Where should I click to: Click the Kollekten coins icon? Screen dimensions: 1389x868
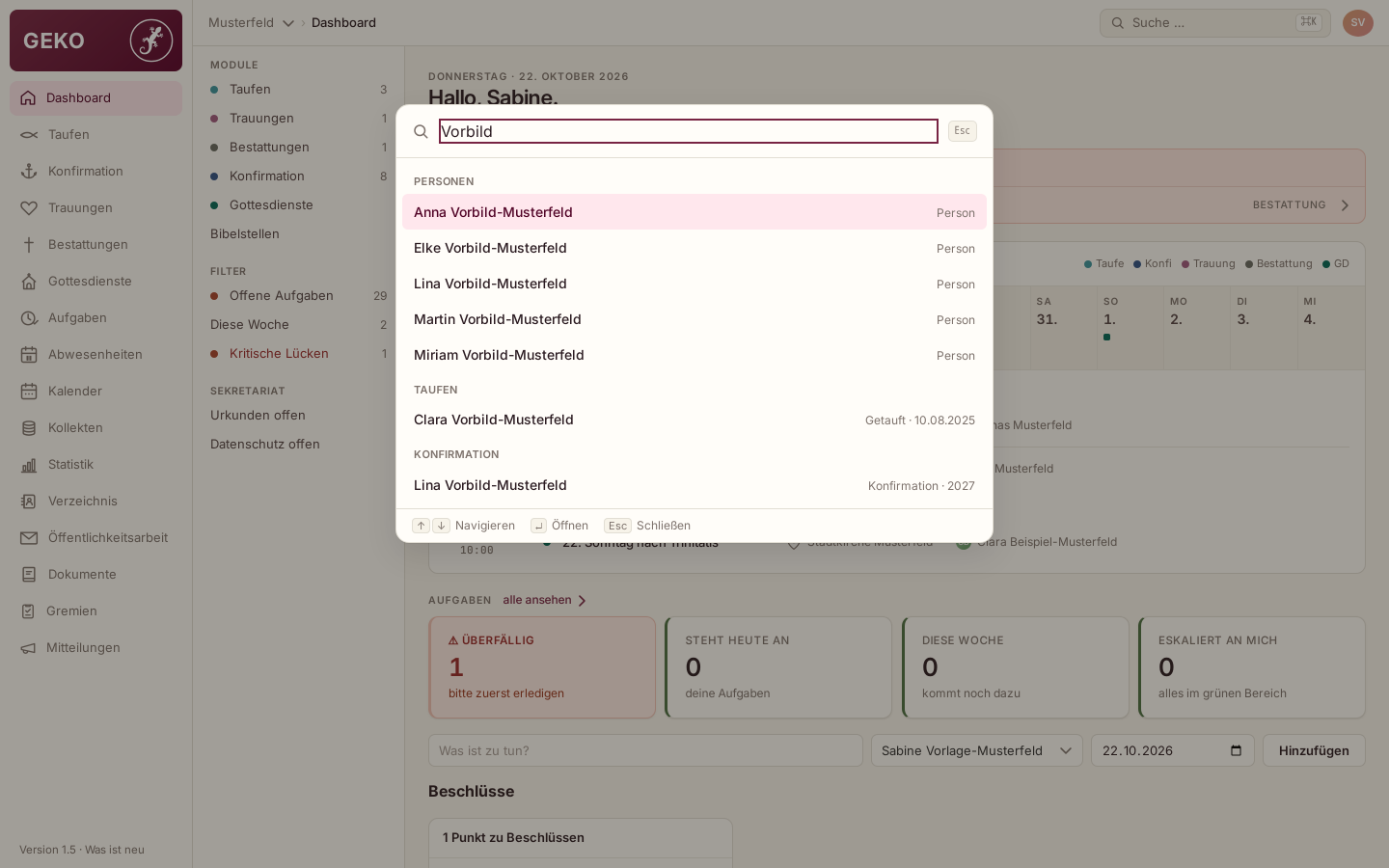pos(29,428)
